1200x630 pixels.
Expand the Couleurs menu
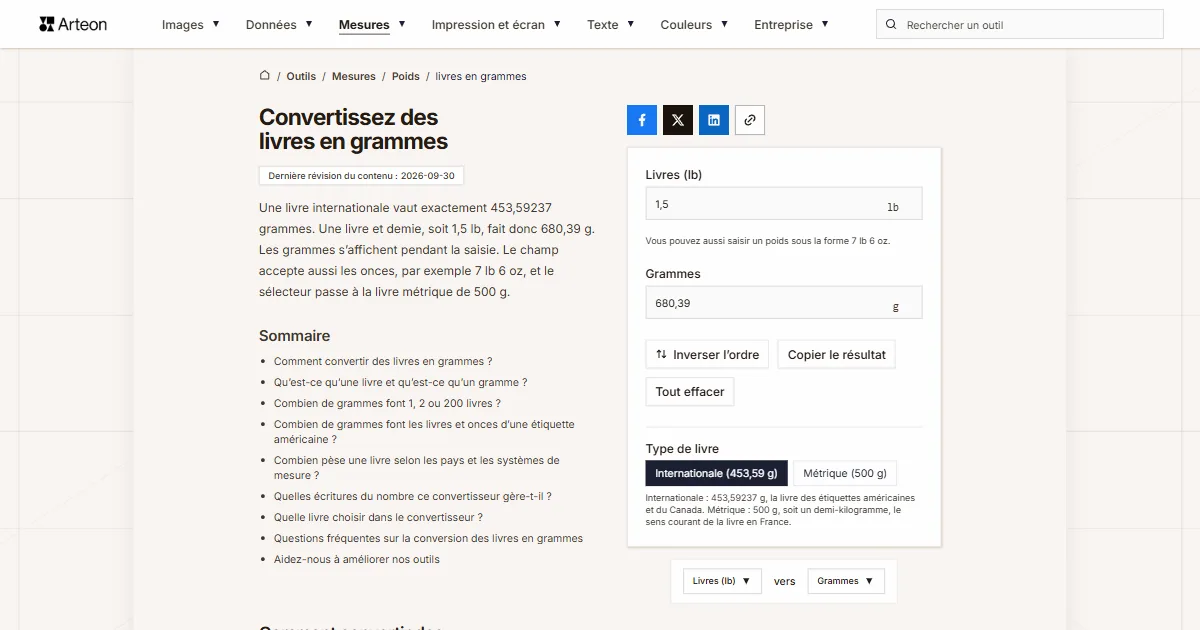point(694,25)
